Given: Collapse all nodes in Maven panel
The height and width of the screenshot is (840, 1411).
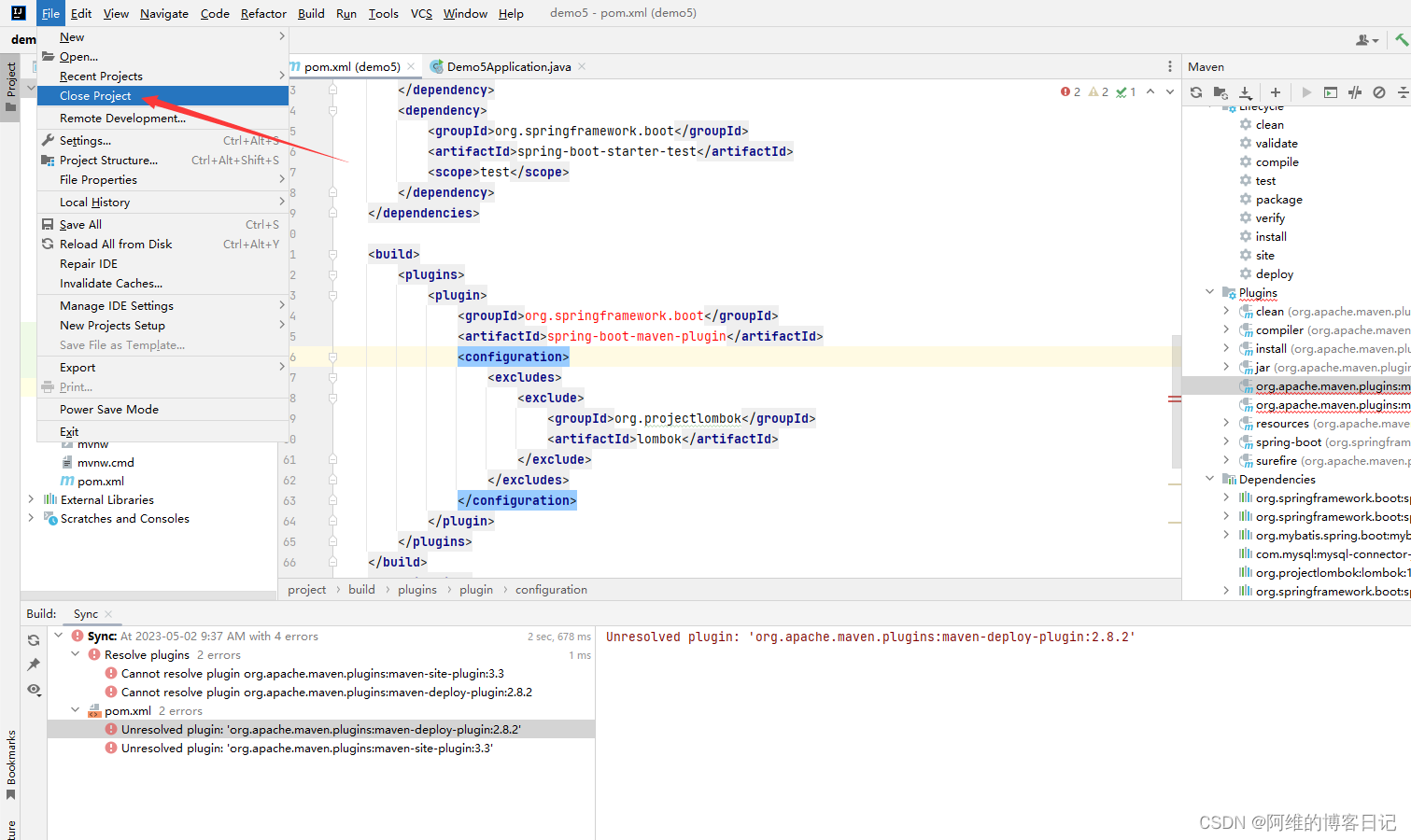Looking at the screenshot, I should tap(1405, 92).
